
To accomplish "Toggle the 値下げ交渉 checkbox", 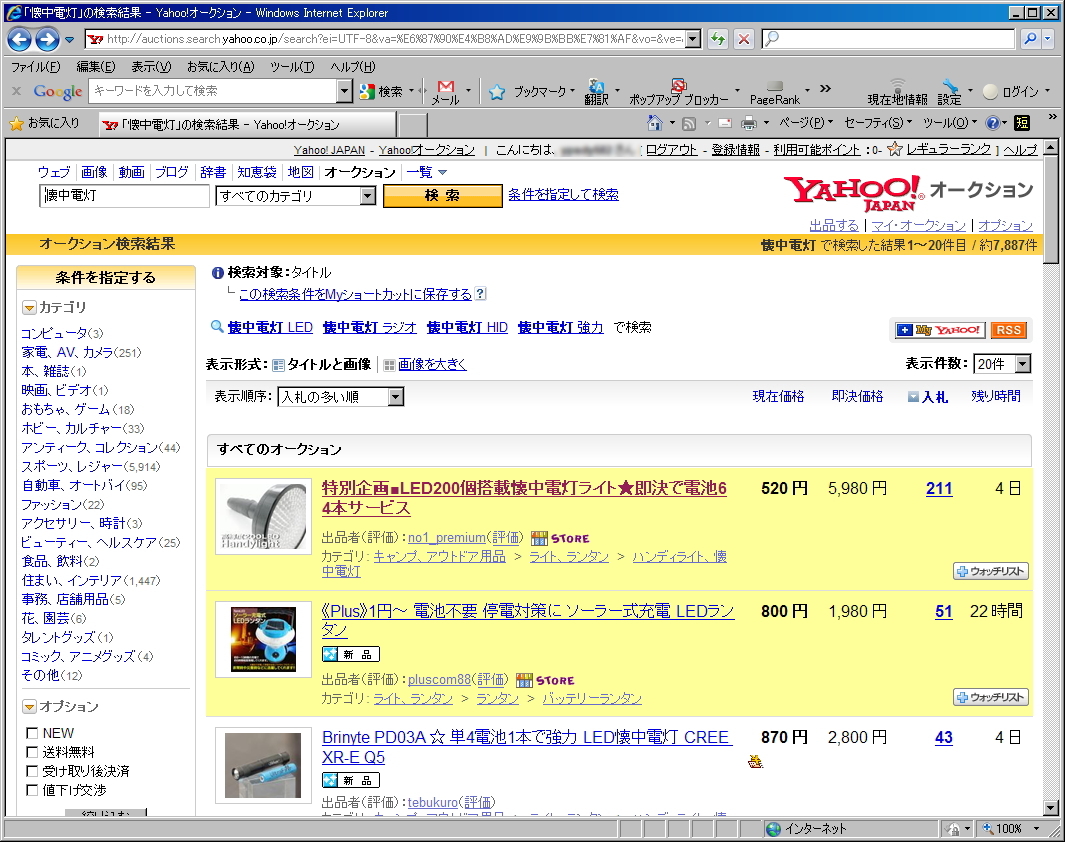I will (x=33, y=790).
